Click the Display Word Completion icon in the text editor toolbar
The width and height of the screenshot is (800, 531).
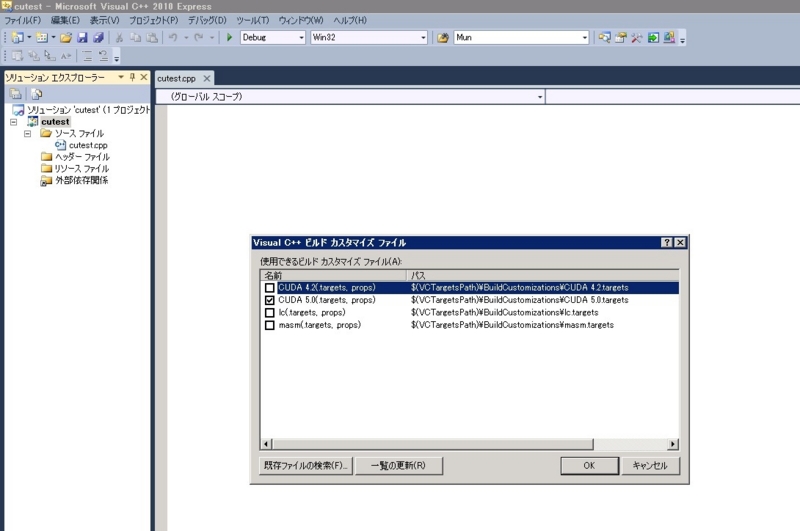[x=66, y=56]
